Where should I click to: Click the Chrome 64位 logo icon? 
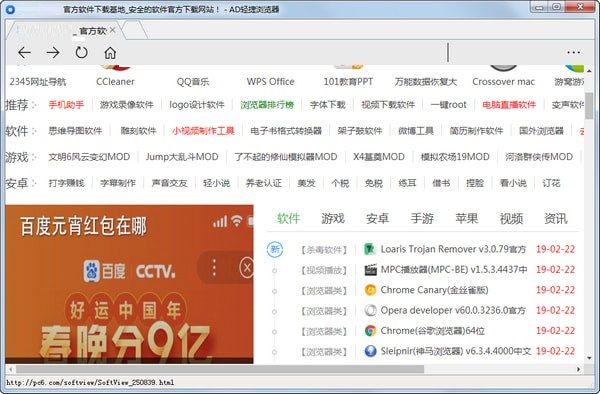[x=370, y=331]
